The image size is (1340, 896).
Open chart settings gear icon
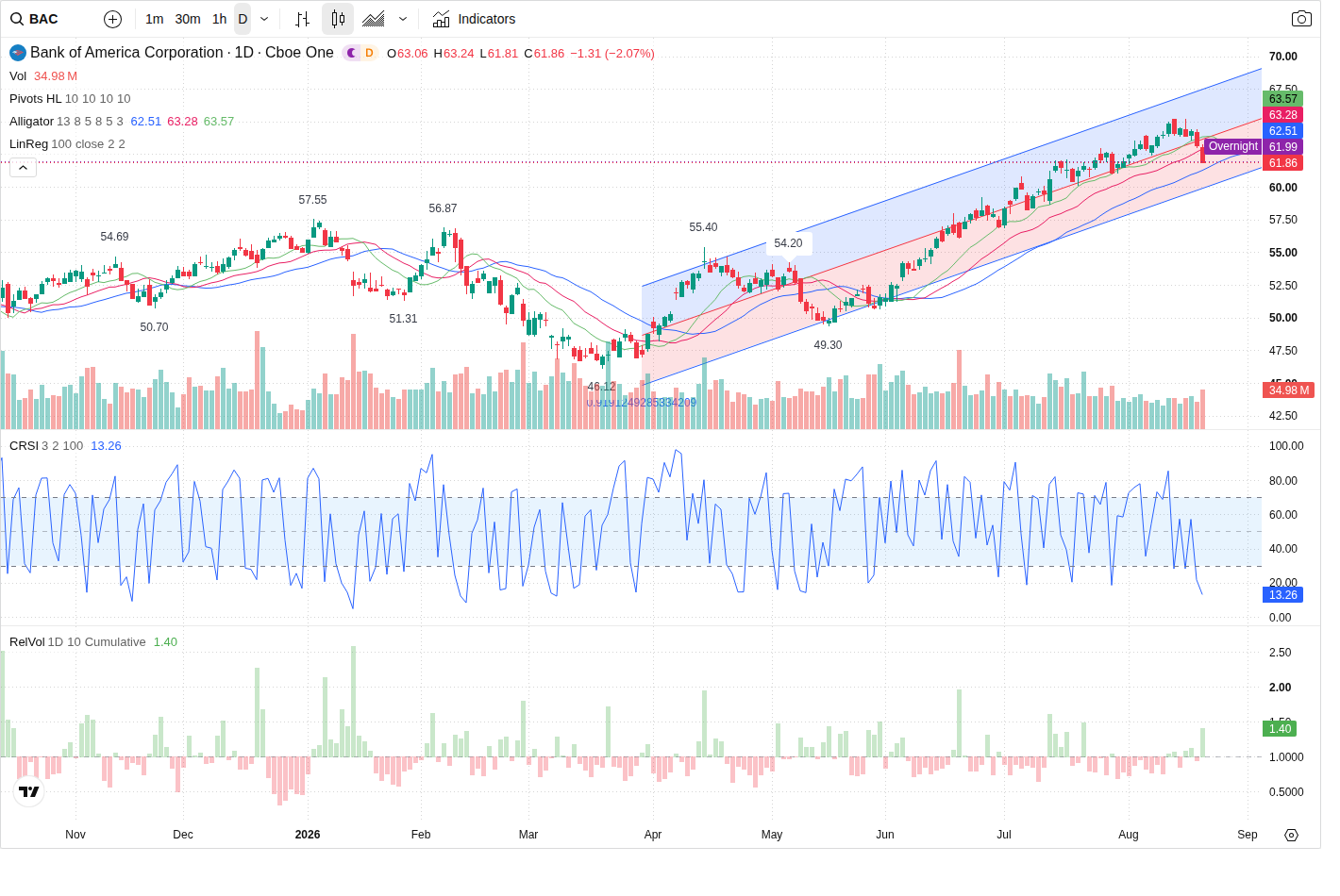1292,835
